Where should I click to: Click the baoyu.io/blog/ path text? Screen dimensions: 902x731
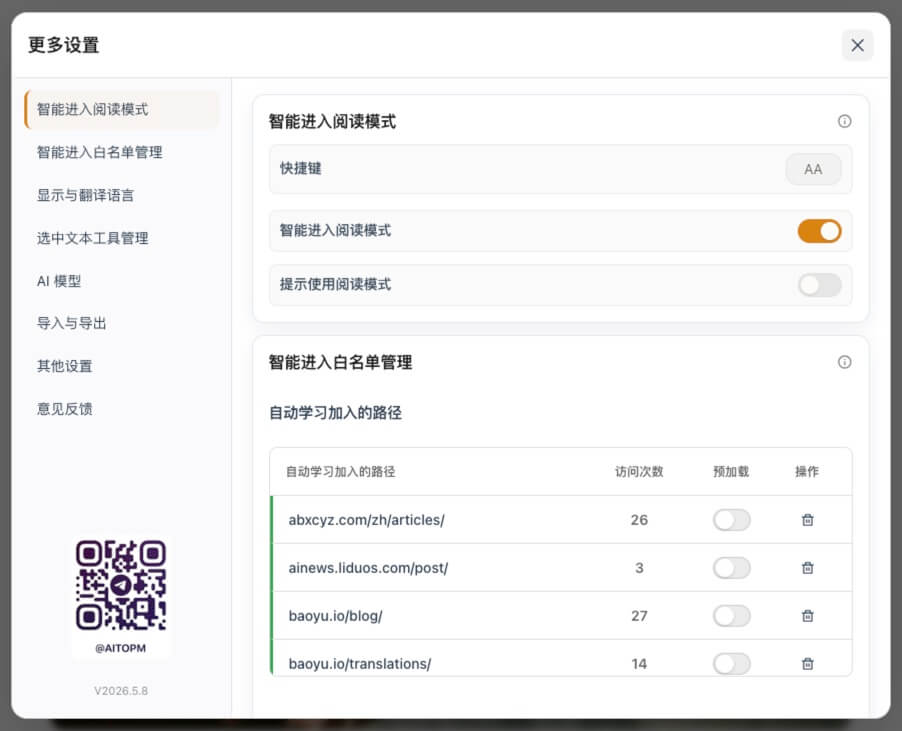click(x=335, y=616)
